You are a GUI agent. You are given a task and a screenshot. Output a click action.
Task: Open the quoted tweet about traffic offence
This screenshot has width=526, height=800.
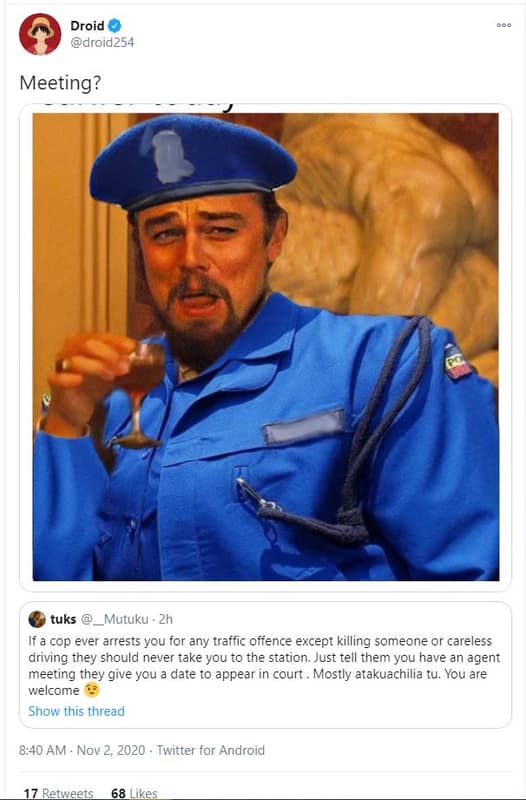click(264, 666)
